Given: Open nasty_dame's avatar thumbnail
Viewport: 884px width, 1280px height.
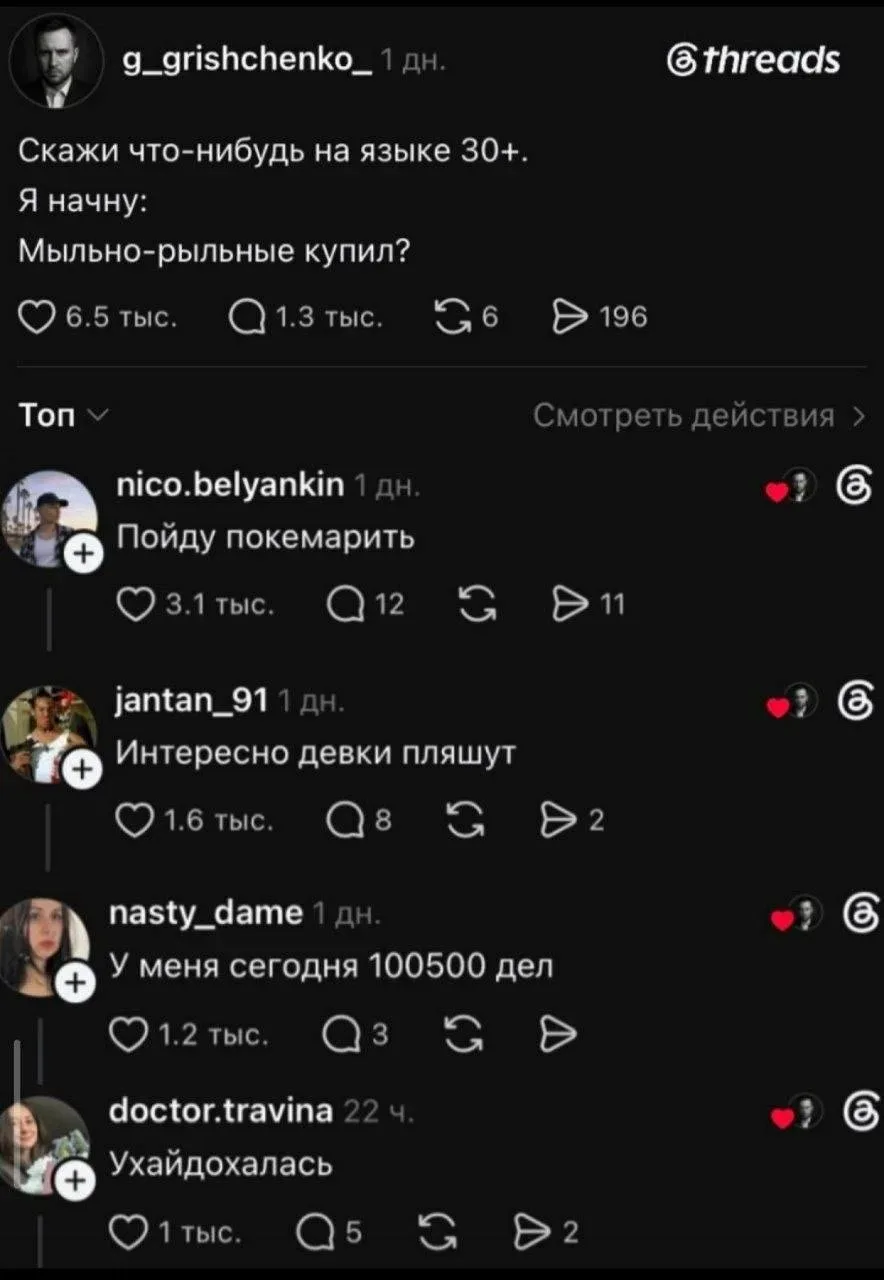Looking at the screenshot, I should 44,946.
